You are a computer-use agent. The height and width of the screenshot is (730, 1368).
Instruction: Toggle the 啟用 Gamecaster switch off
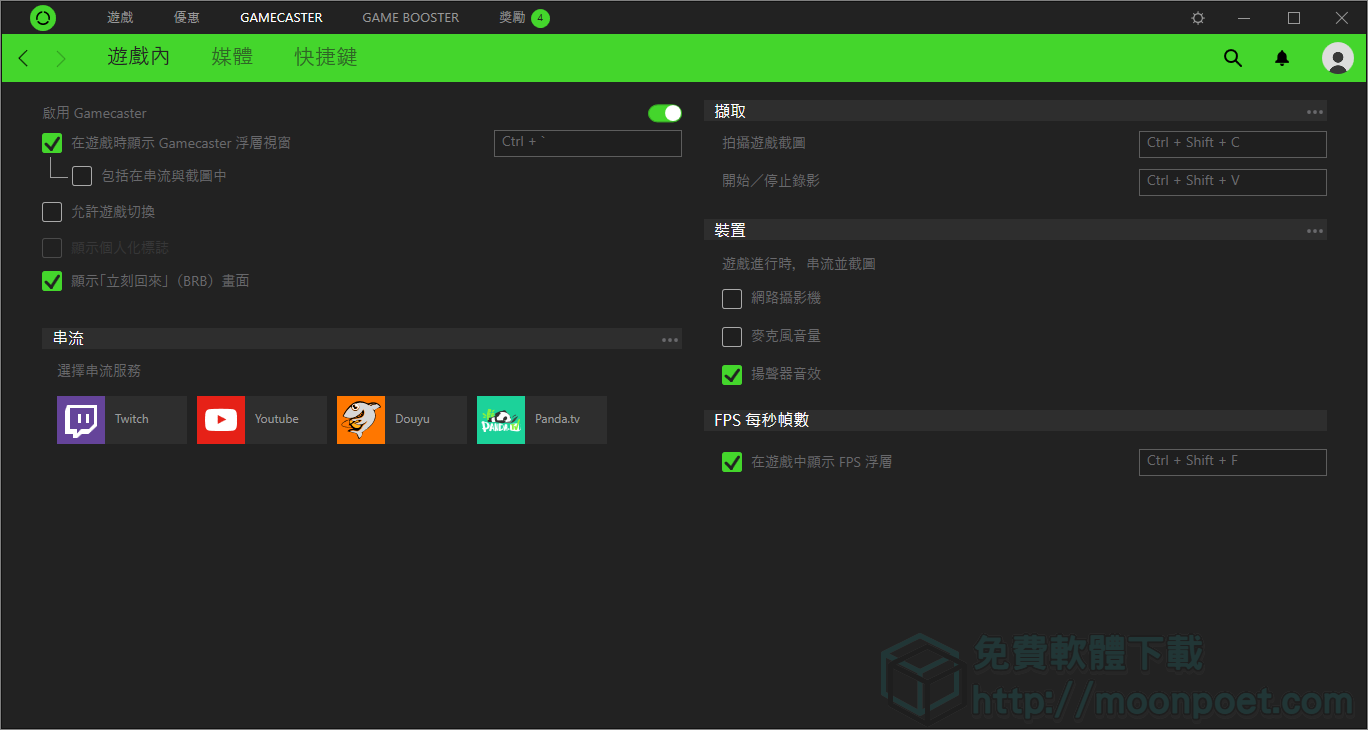pos(664,113)
